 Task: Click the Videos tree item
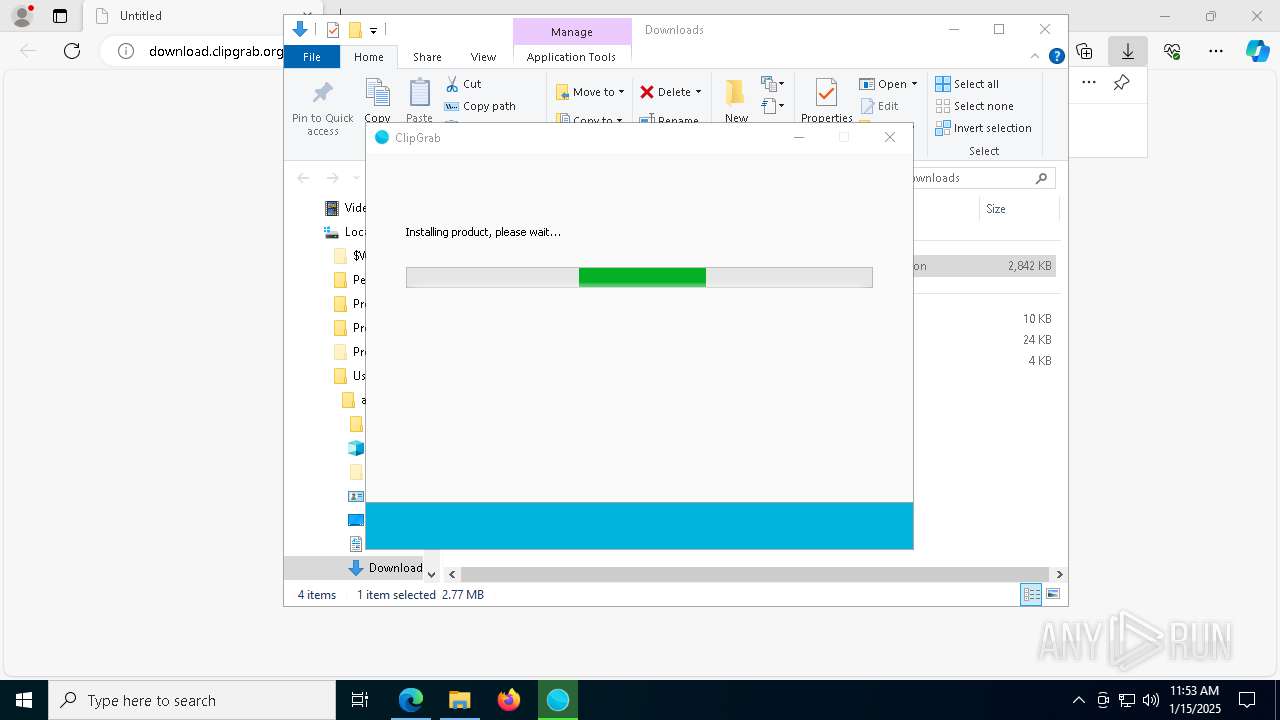tap(346, 208)
